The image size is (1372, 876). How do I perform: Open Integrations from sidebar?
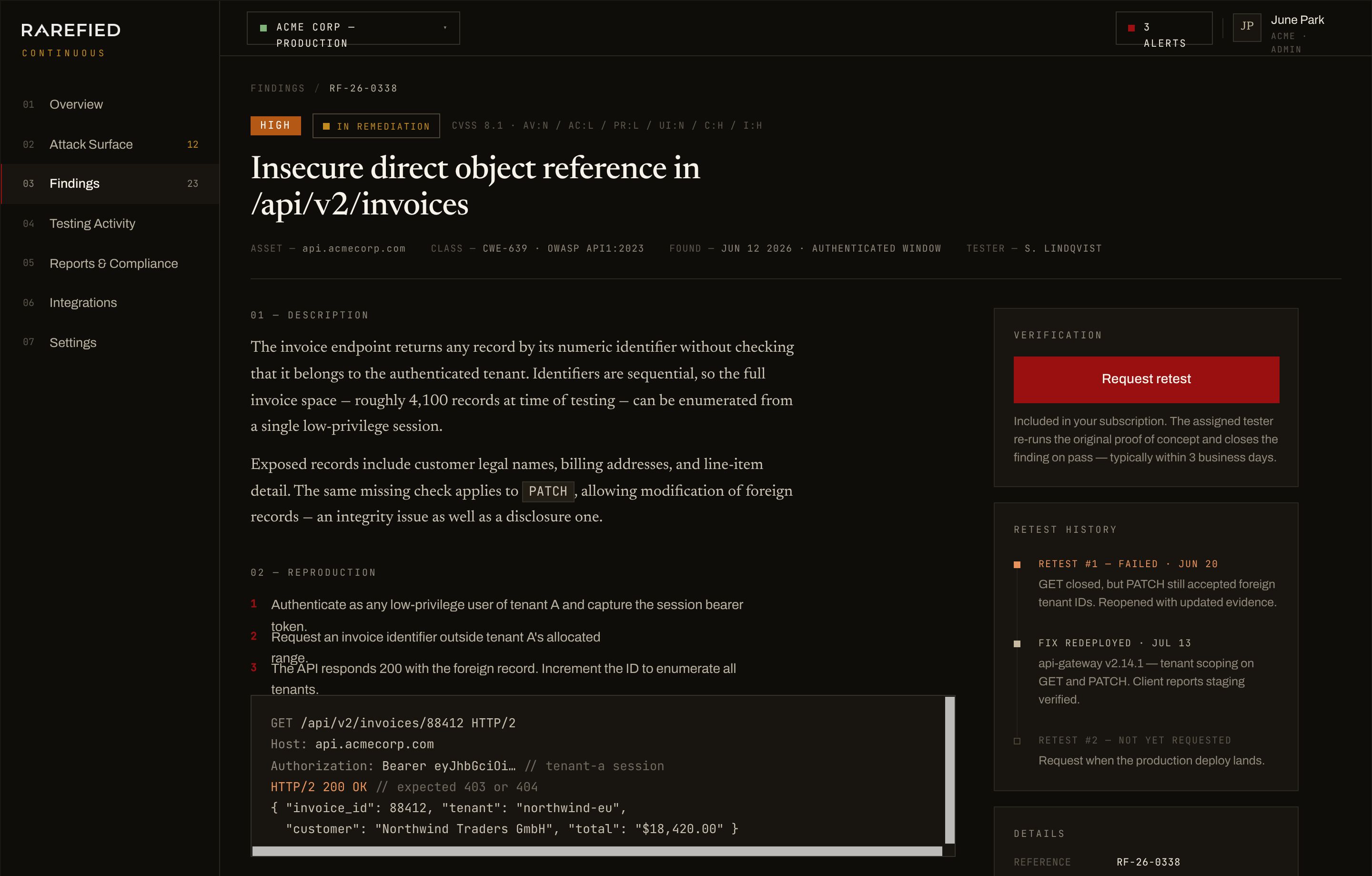(x=110, y=303)
